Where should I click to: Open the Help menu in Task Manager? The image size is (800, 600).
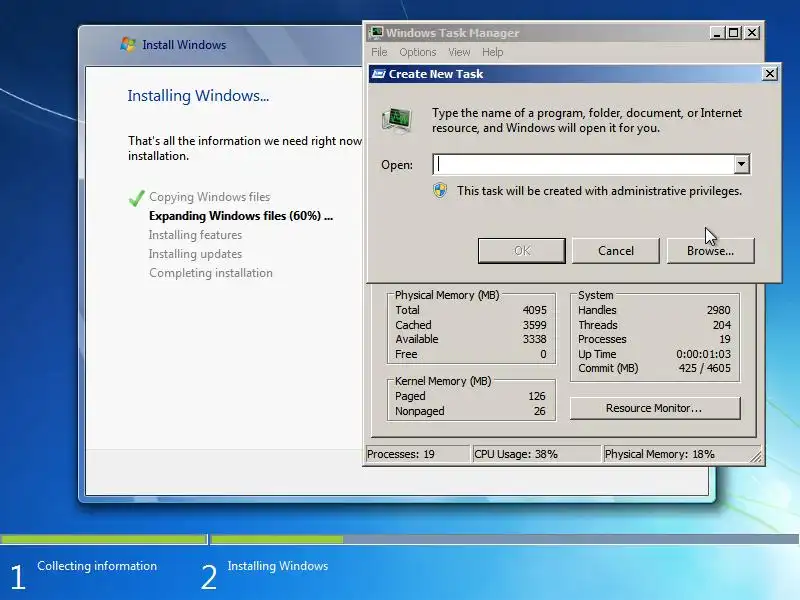(492, 52)
